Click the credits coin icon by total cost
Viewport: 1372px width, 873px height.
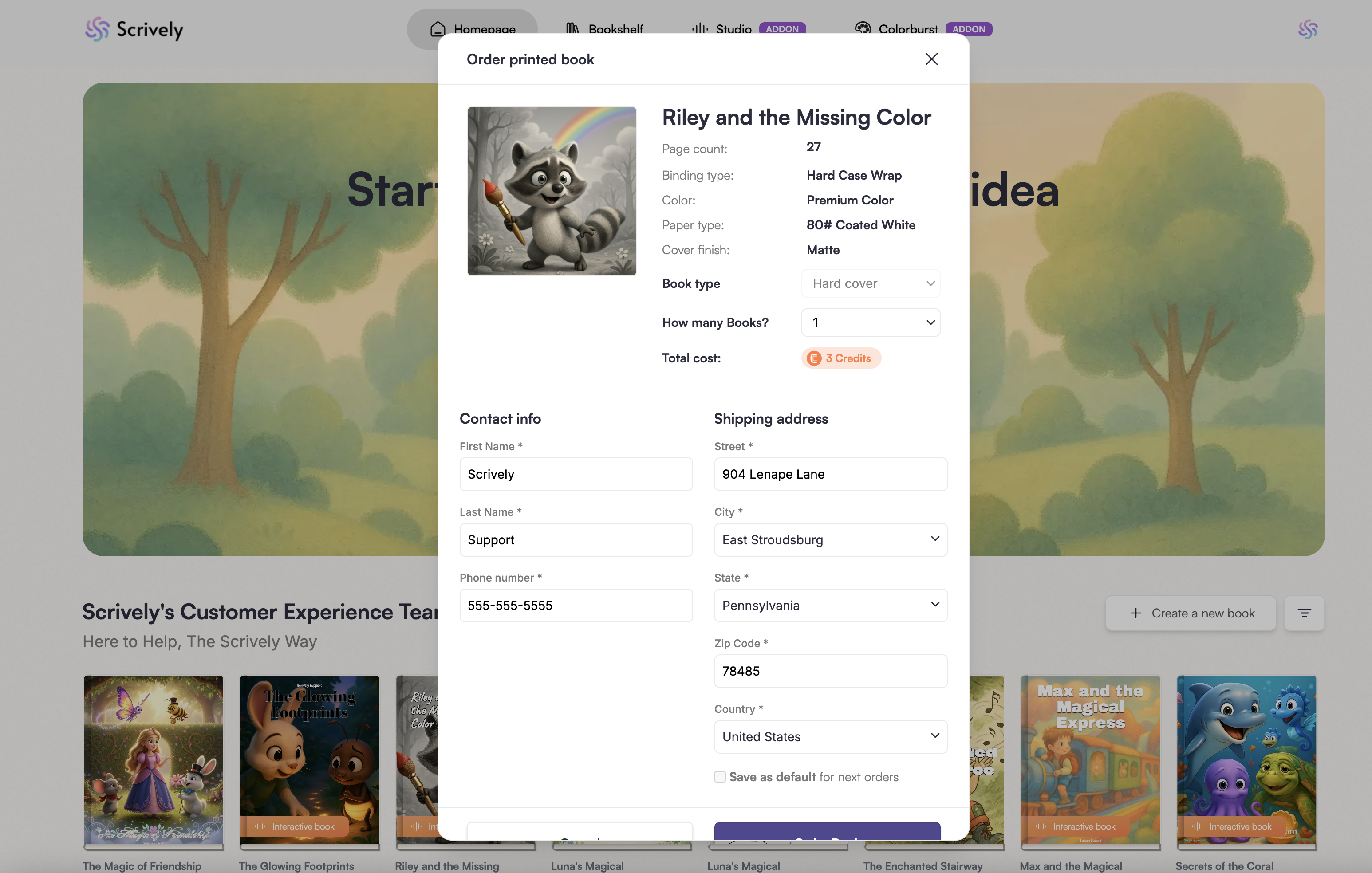[x=814, y=358]
